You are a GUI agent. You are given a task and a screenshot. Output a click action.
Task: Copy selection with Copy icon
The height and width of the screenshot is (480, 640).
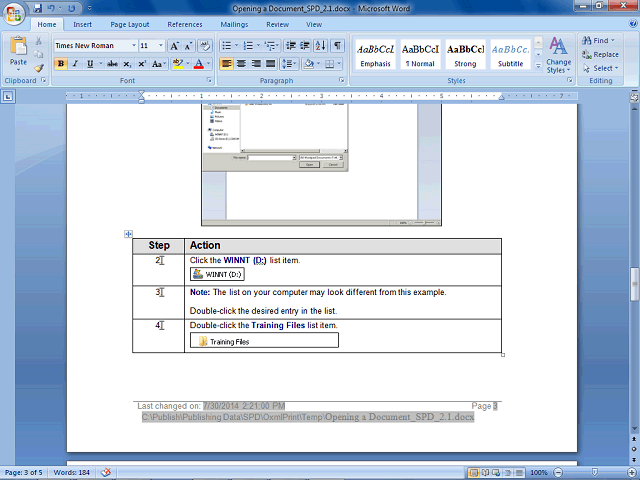(39, 54)
